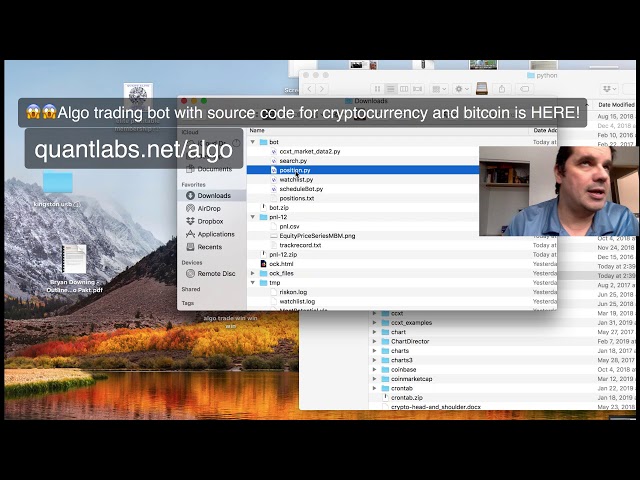Select Dropbox in Finder sidebar
The image size is (640, 480).
coord(212,221)
